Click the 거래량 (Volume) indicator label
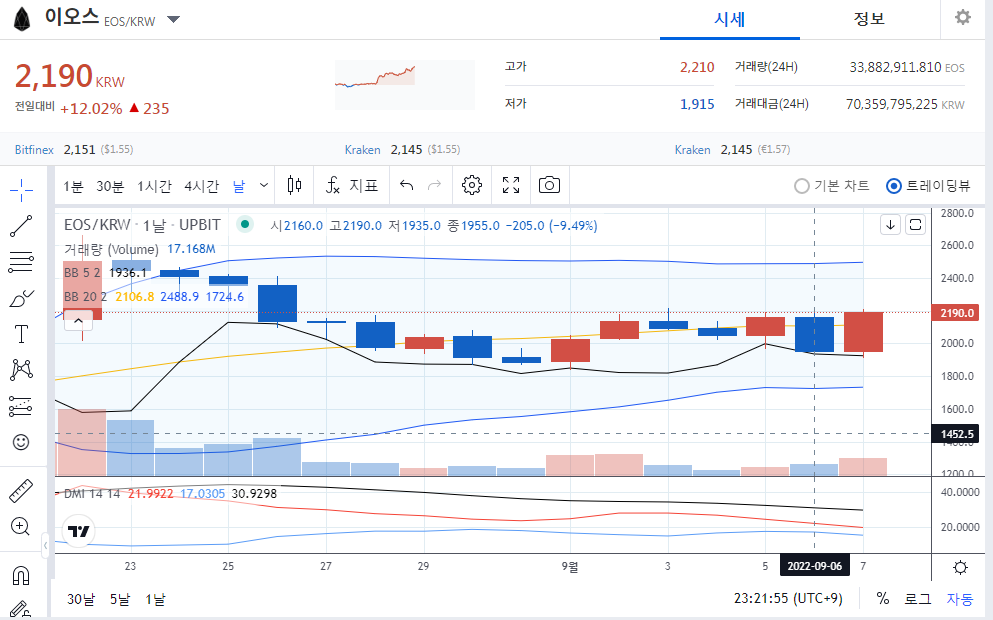This screenshot has width=993, height=620. pyautogui.click(x=111, y=250)
